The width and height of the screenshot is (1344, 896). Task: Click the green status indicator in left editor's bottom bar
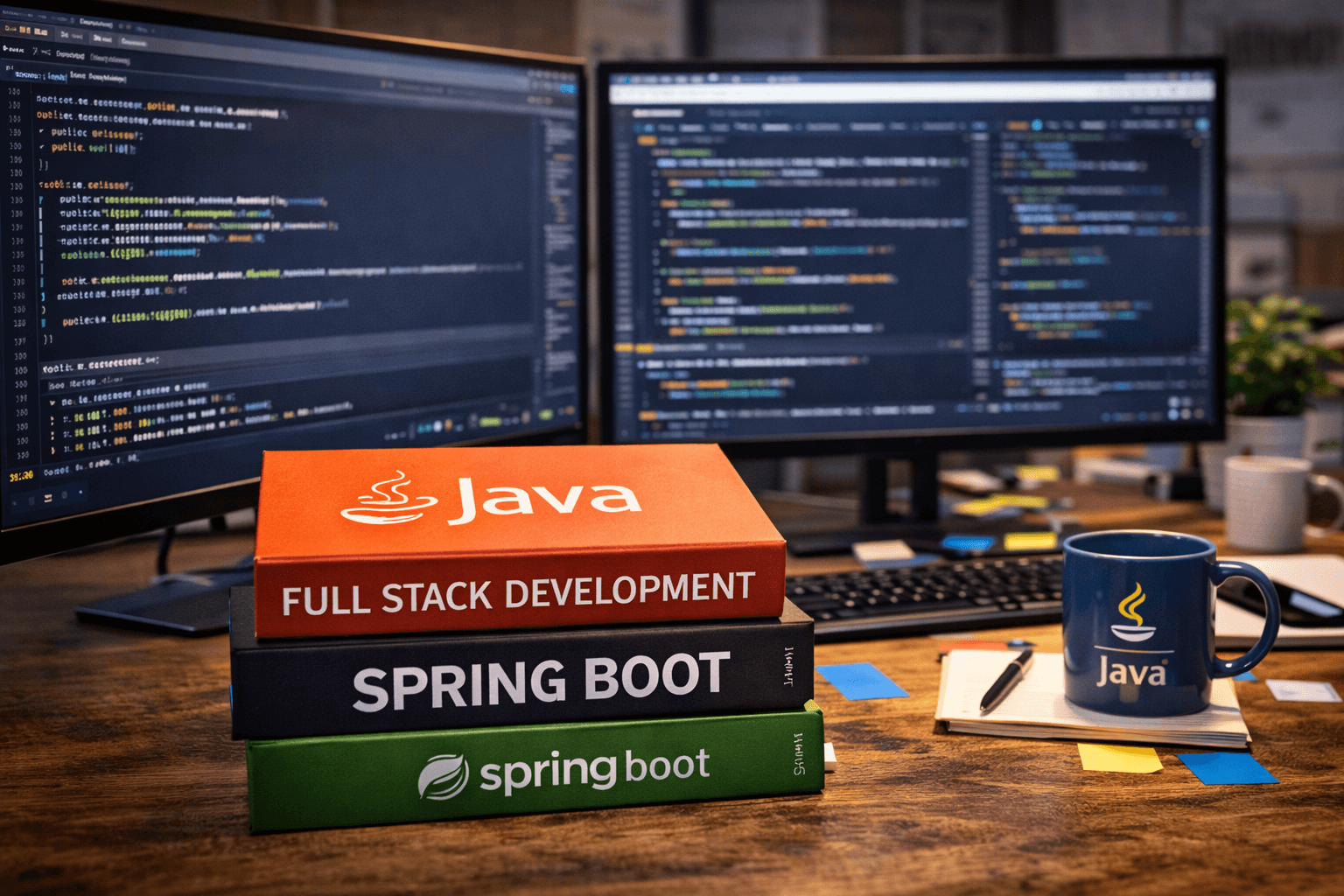(488, 422)
